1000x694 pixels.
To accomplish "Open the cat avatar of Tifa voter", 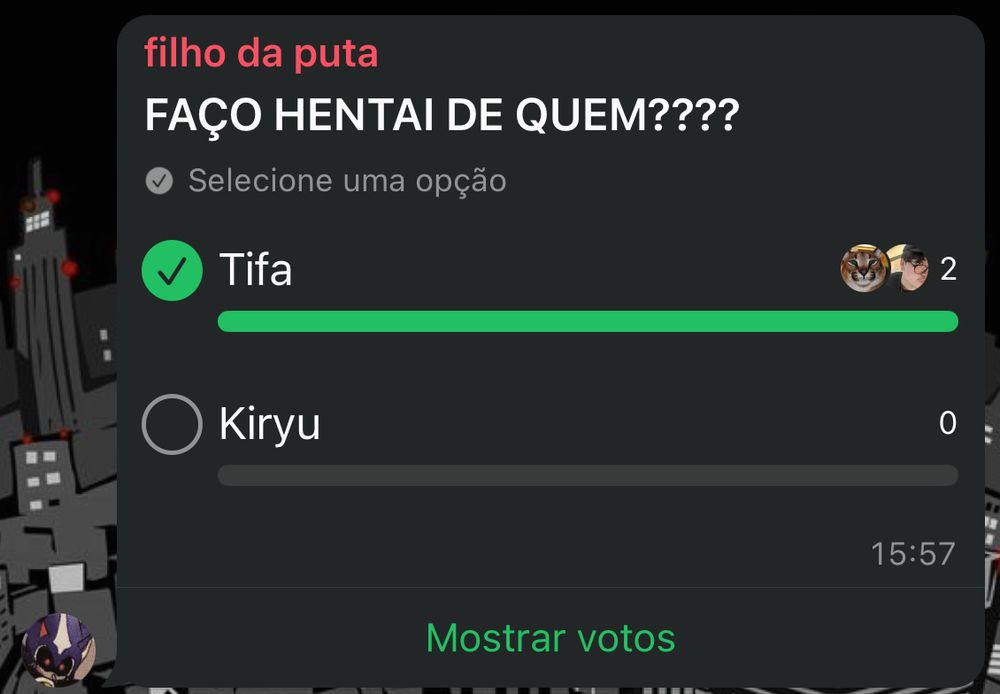I will pyautogui.click(x=863, y=268).
